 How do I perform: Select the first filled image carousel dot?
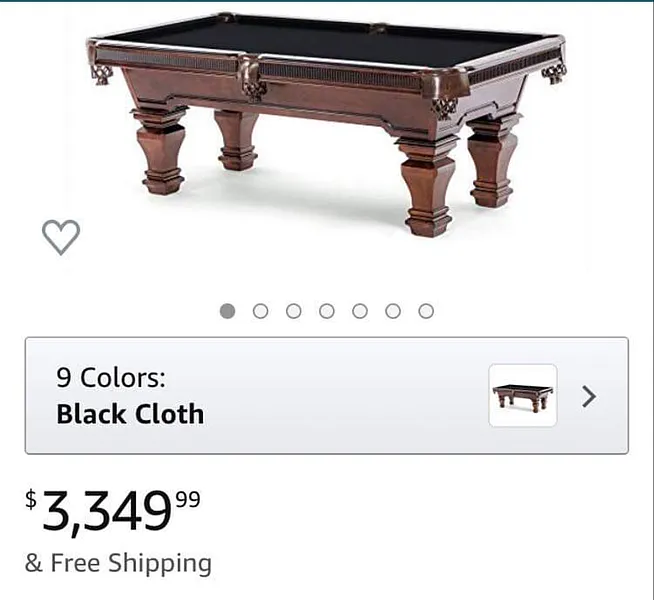pos(227,311)
